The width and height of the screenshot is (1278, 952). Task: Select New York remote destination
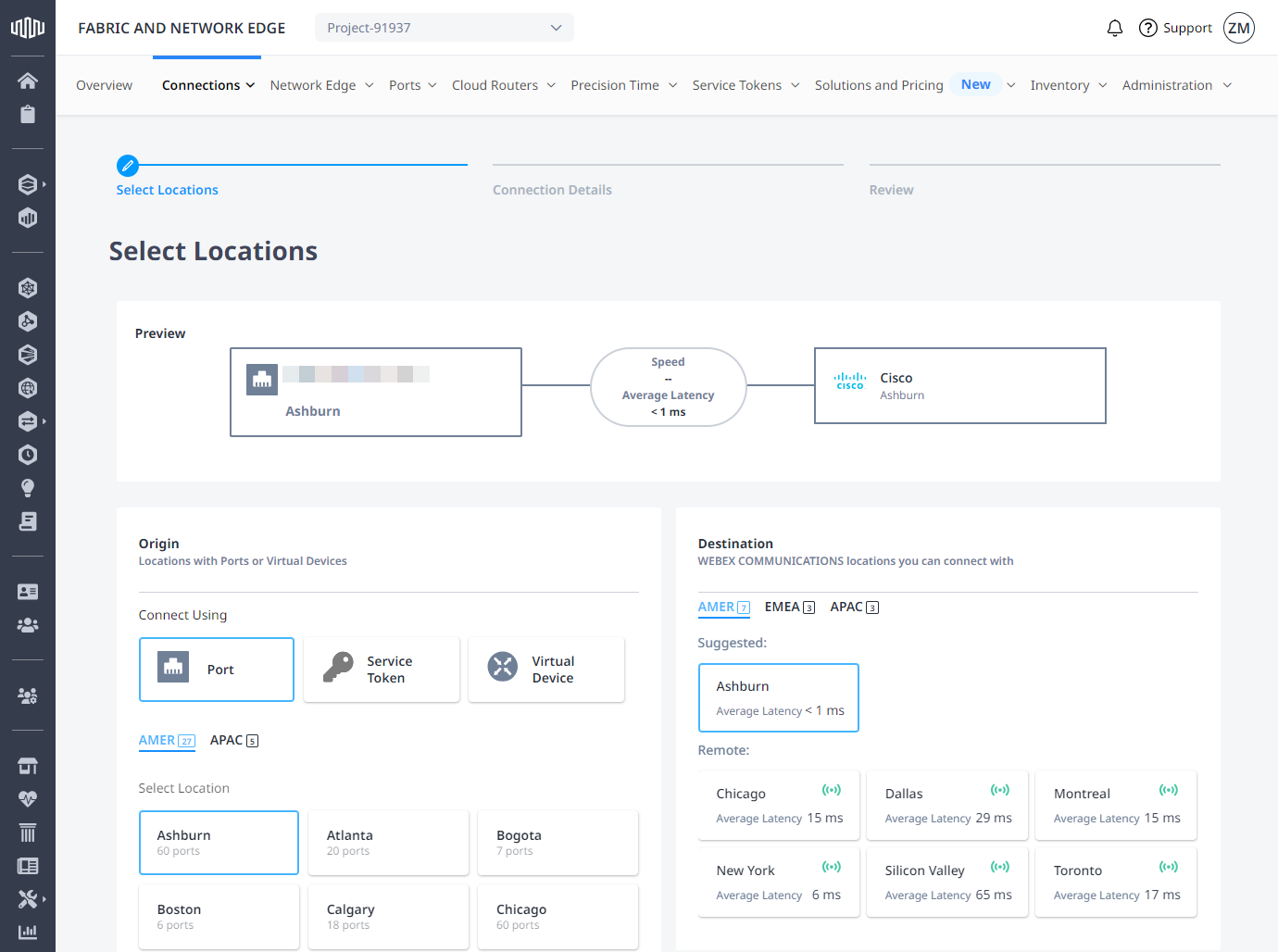[x=779, y=883]
